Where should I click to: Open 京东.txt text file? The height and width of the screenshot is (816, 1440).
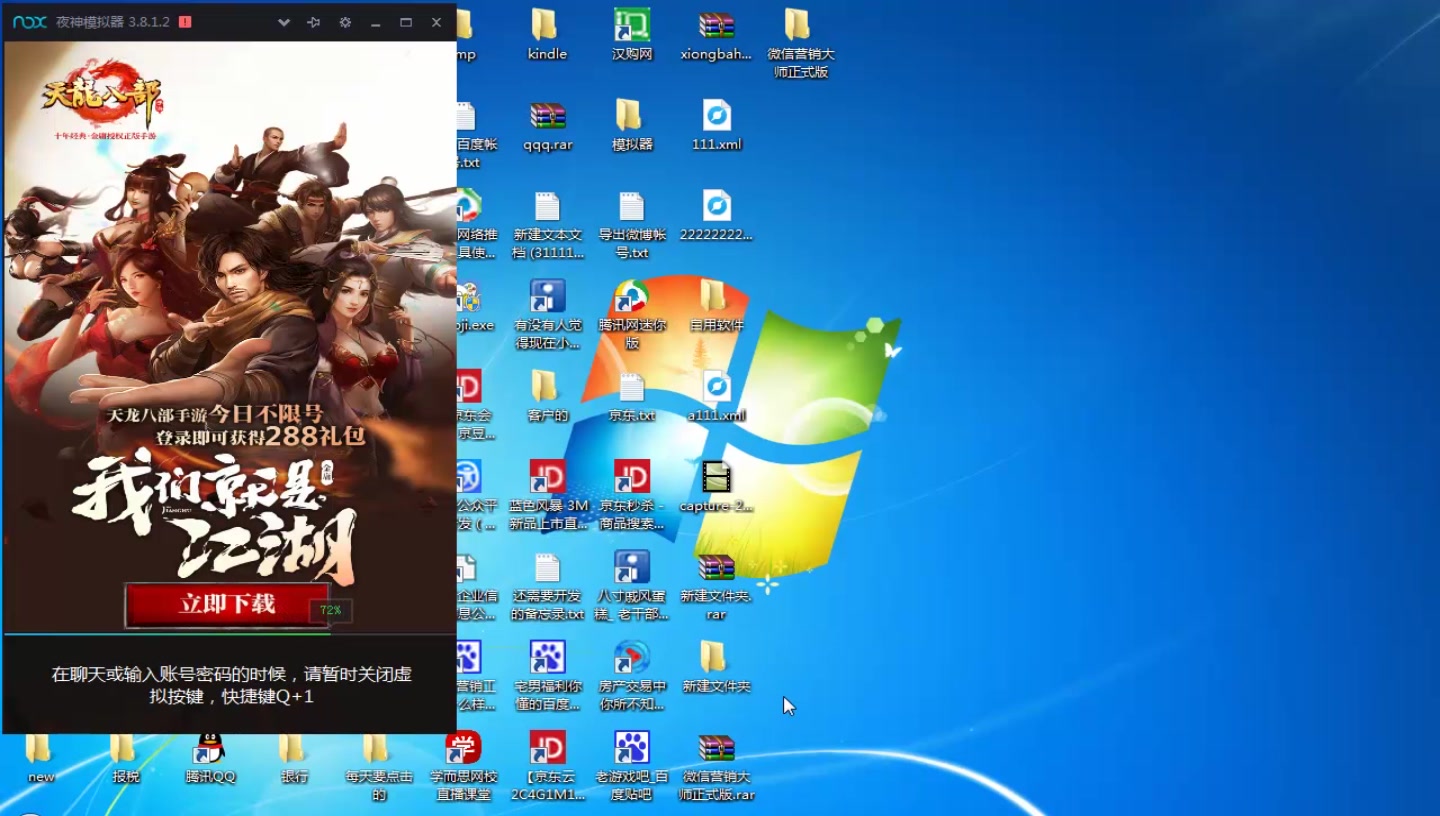coord(632,396)
